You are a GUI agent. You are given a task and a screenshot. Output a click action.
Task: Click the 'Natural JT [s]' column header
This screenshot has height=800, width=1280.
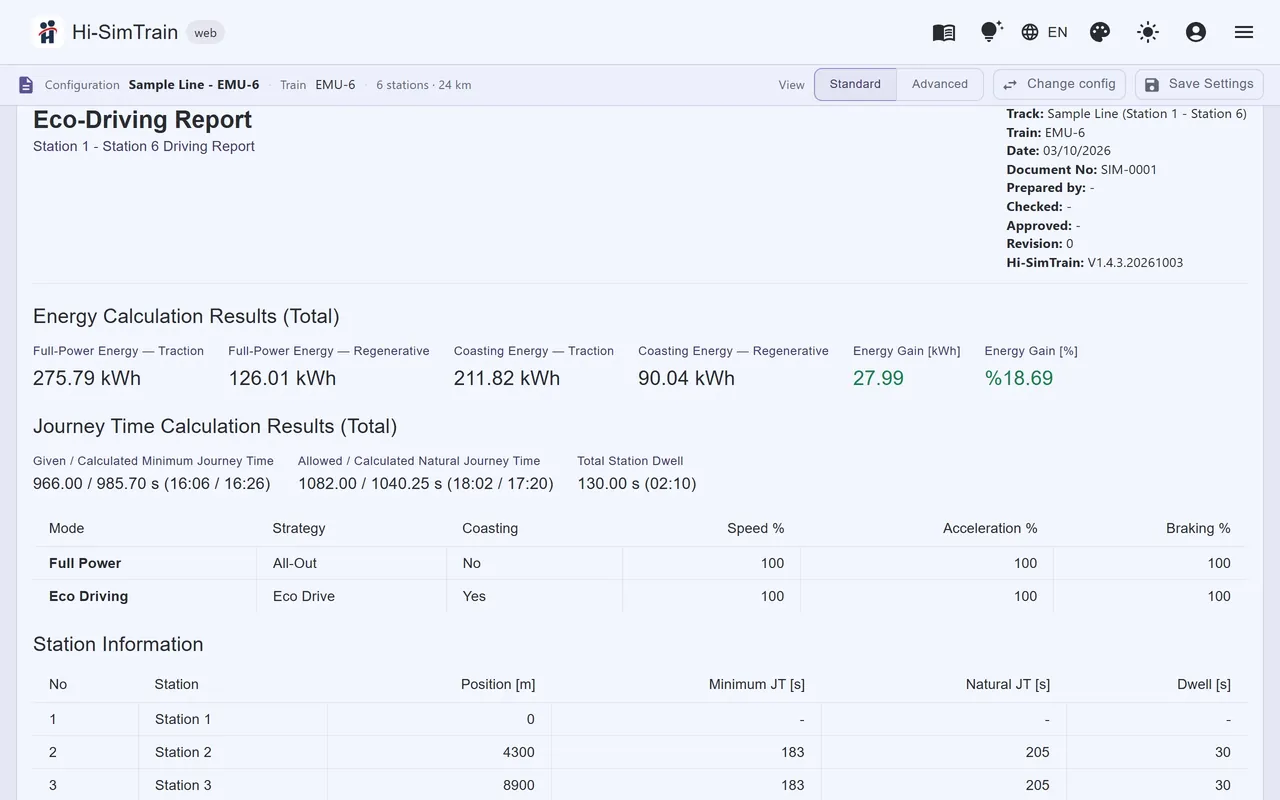point(1008,684)
